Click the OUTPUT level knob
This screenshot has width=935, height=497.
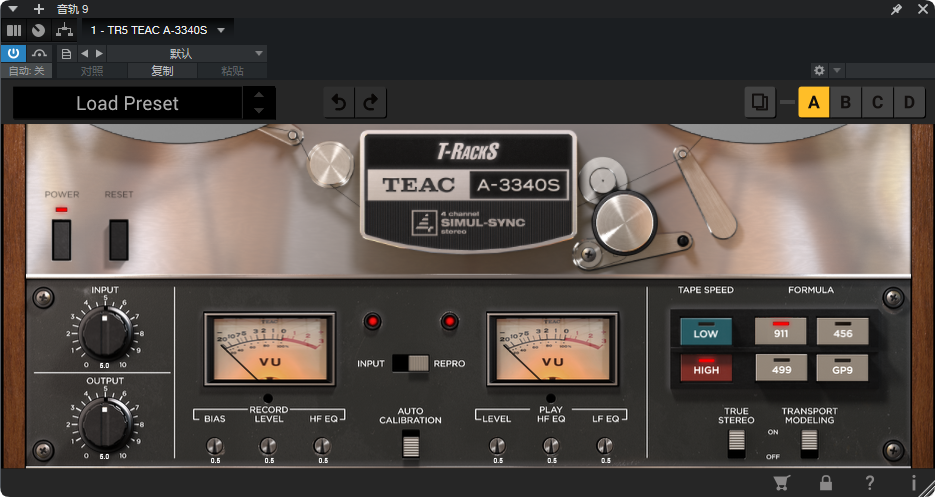pyautogui.click(x=106, y=425)
